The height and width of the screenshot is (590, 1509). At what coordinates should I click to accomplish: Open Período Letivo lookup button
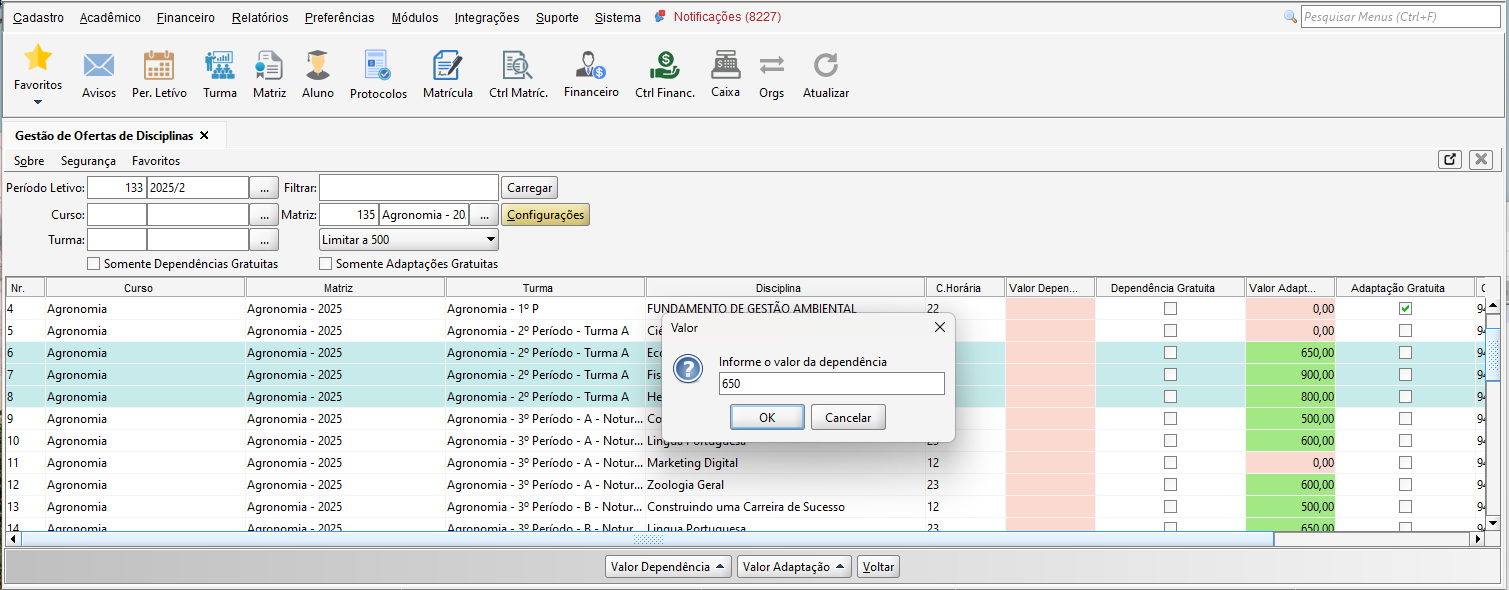point(263,188)
